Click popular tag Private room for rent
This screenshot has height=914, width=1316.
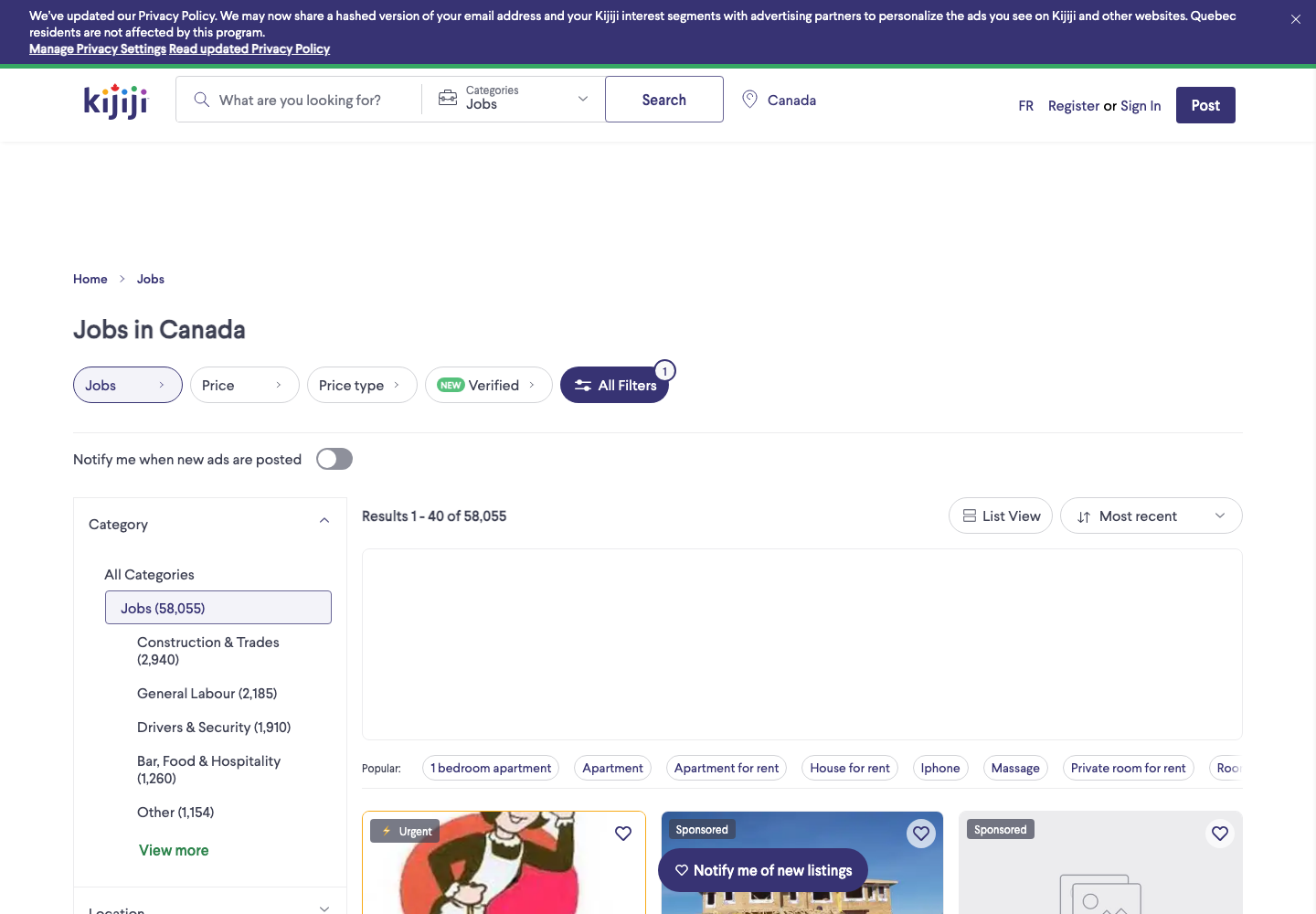click(x=1128, y=768)
